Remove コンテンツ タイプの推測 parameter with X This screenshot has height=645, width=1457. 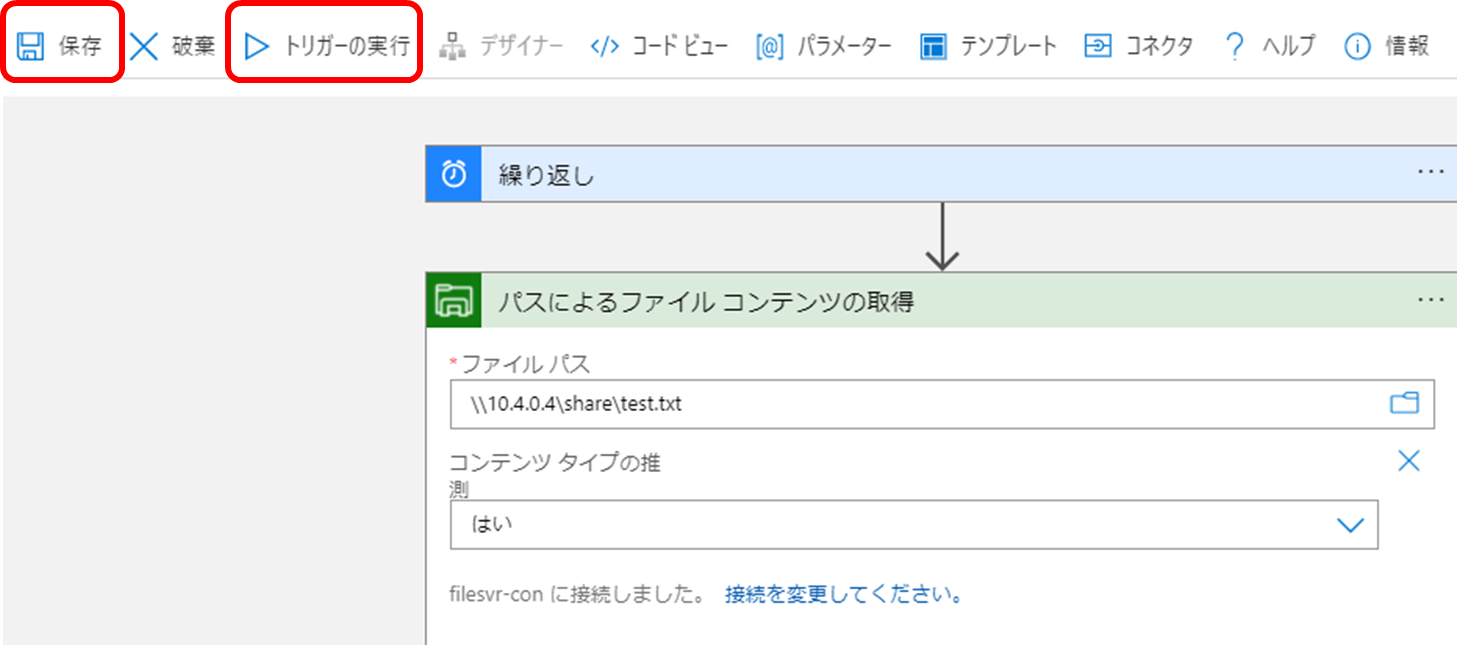coord(1408,461)
